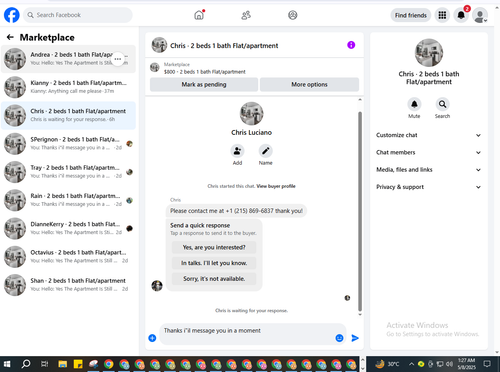Image resolution: width=500 pixels, height=372 pixels.
Task: Open the Groups icon in top navigation
Action: 293,15
